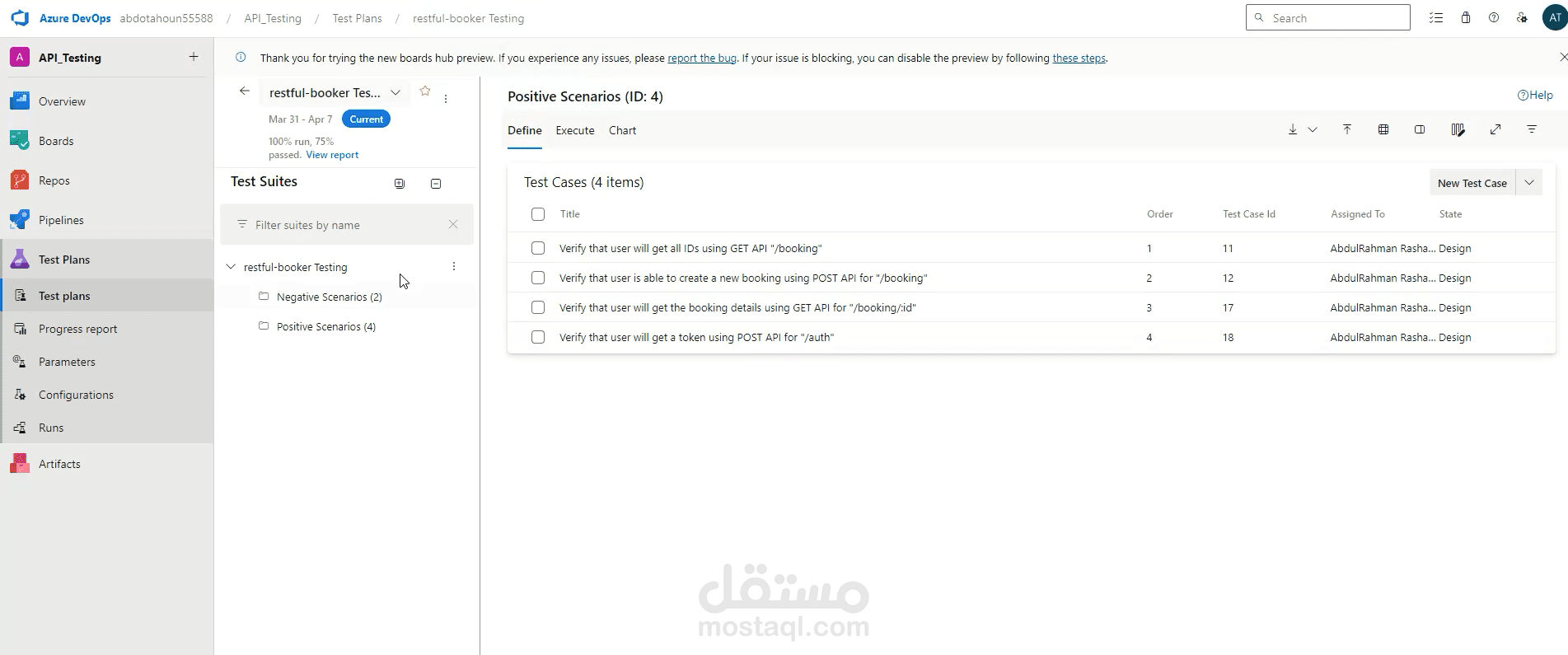
Task: Open the column options icon
Action: [1458, 130]
